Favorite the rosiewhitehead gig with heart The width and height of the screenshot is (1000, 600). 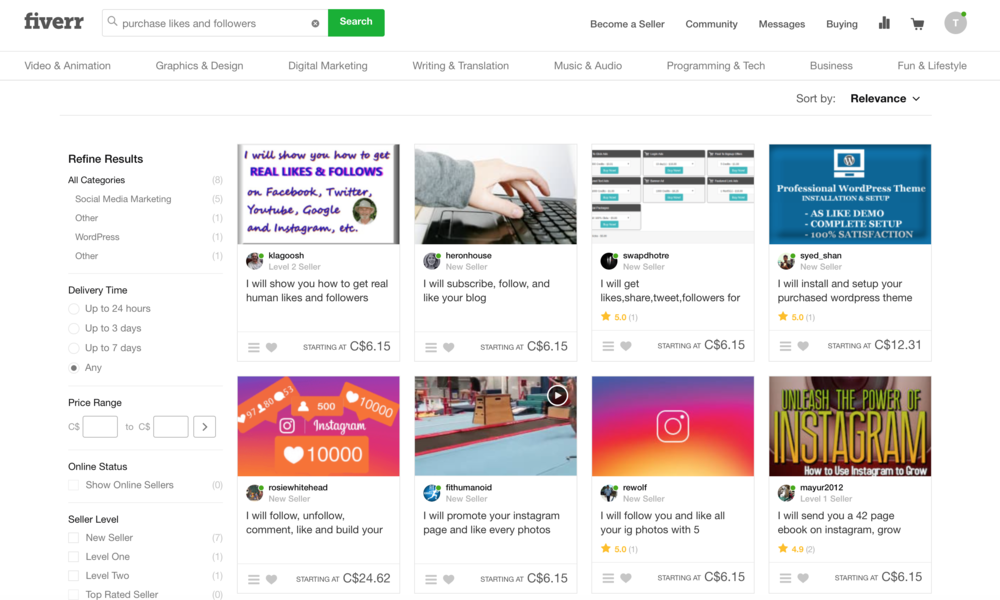pyautogui.click(x=272, y=580)
